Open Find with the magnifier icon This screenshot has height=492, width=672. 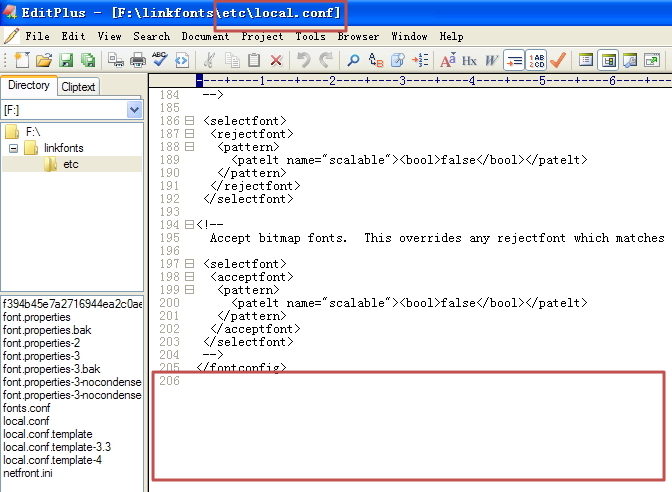click(354, 60)
